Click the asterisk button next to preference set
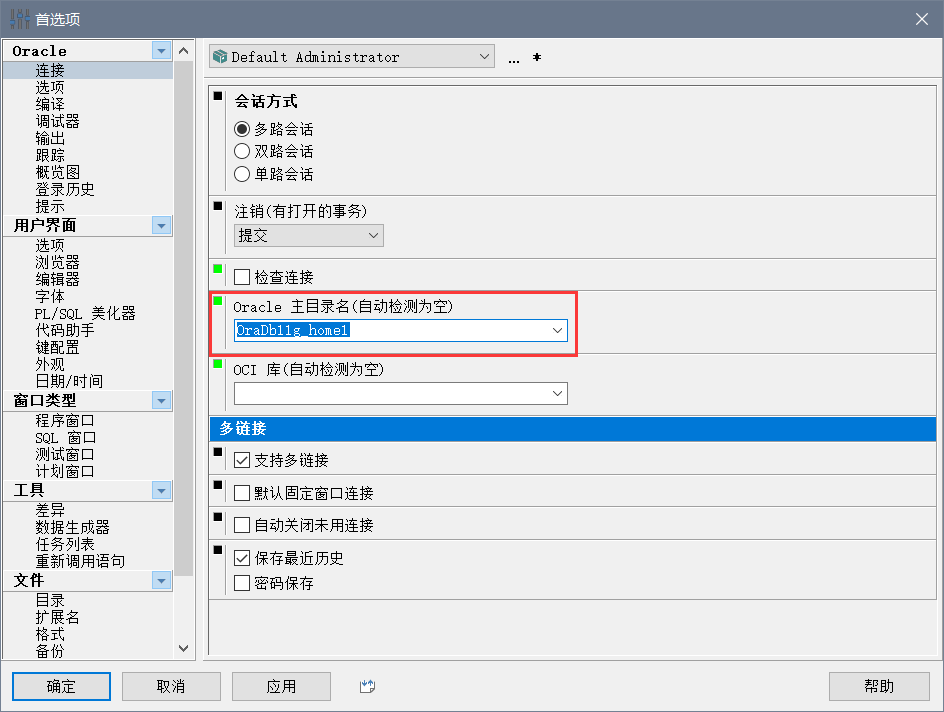The image size is (944, 712). (537, 58)
